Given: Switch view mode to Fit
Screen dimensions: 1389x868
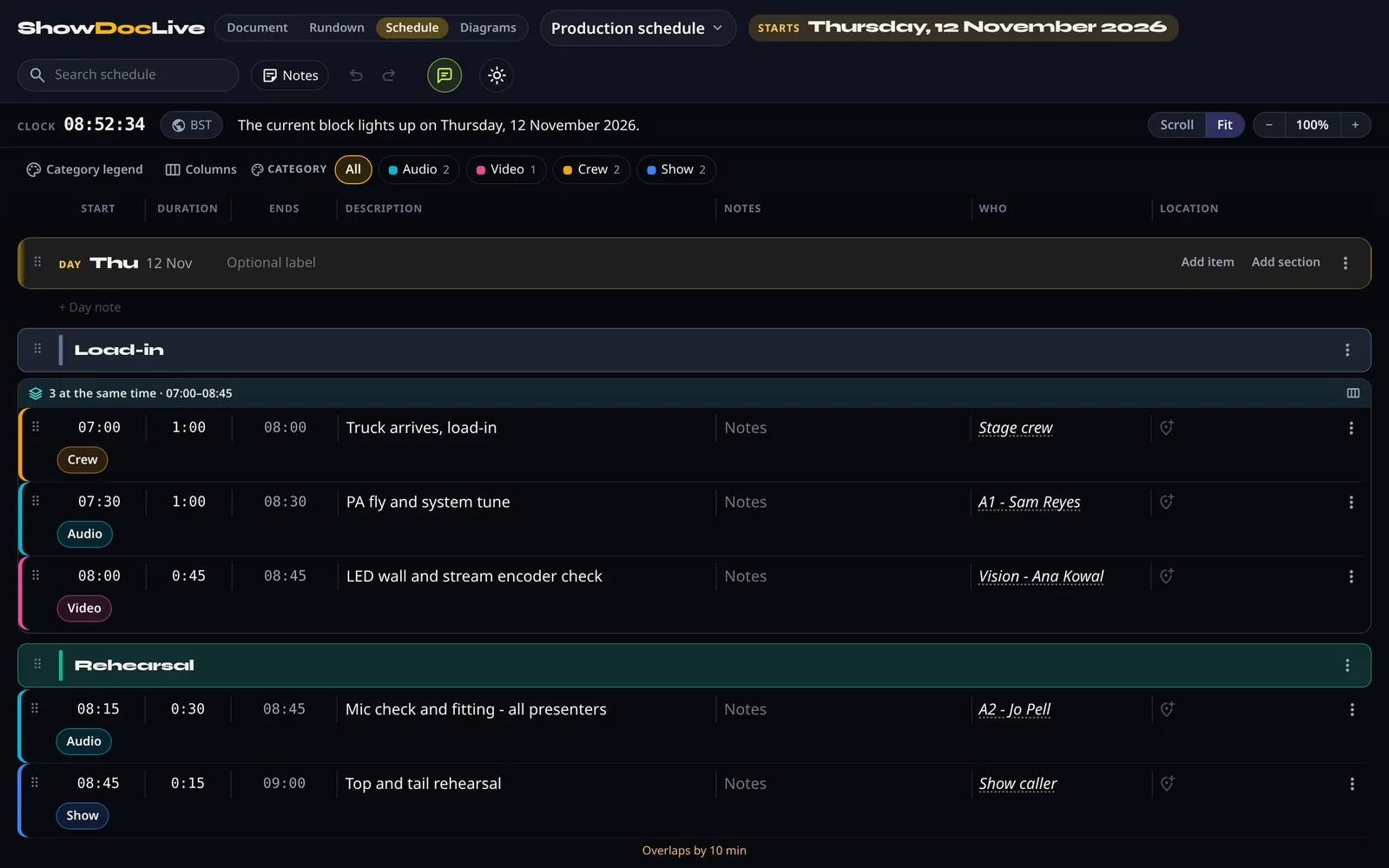Looking at the screenshot, I should pyautogui.click(x=1225, y=125).
